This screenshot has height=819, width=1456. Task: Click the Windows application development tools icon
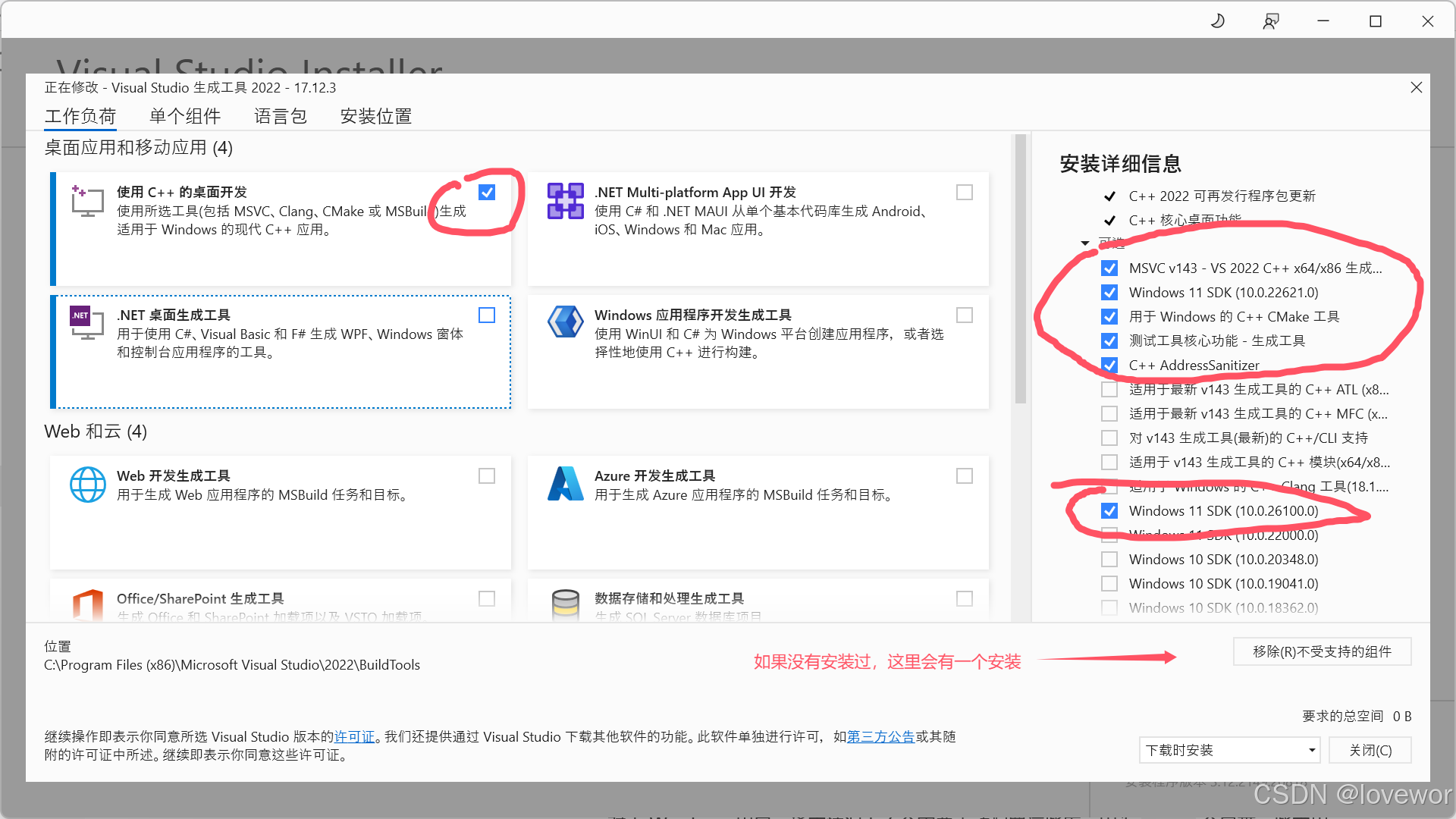(566, 322)
